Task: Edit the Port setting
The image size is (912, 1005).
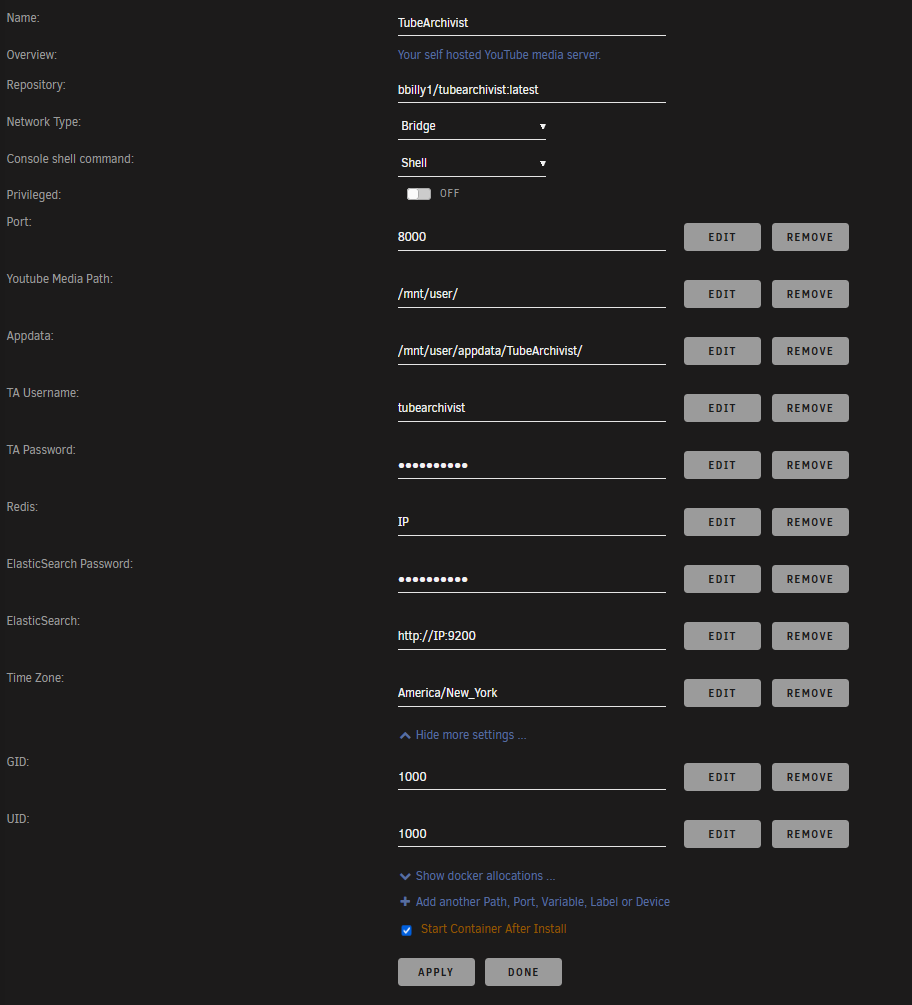Action: click(722, 237)
